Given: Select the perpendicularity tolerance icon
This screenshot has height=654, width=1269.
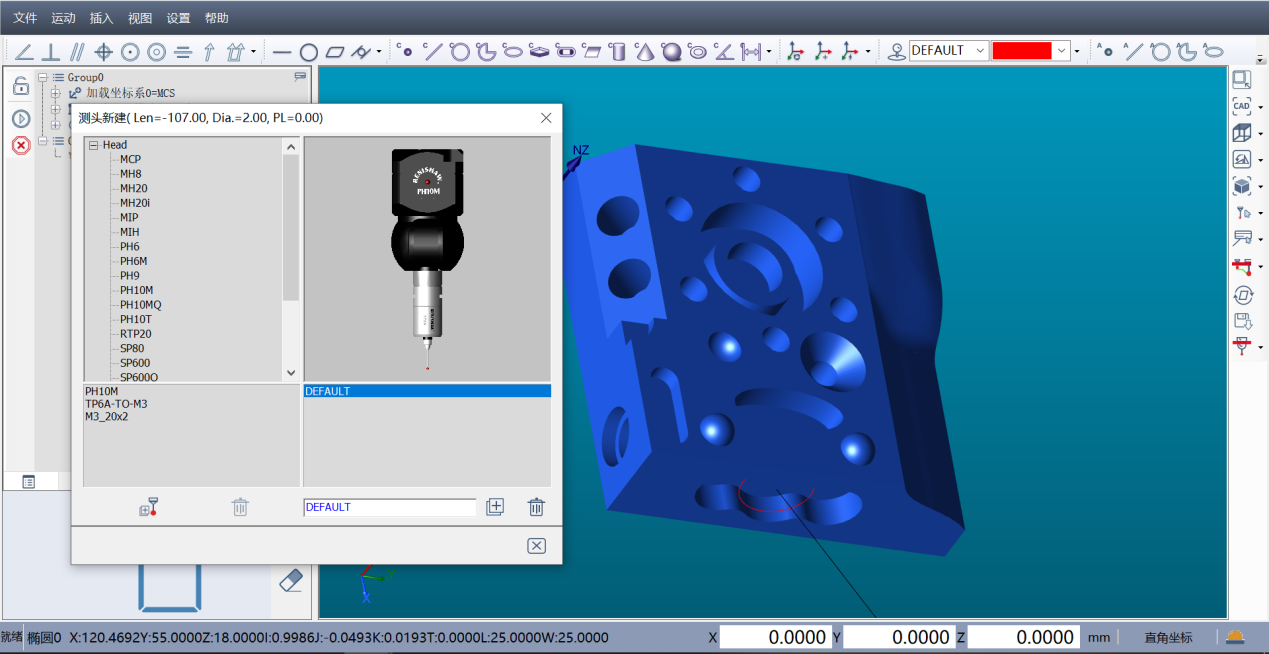Looking at the screenshot, I should pyautogui.click(x=50, y=51).
